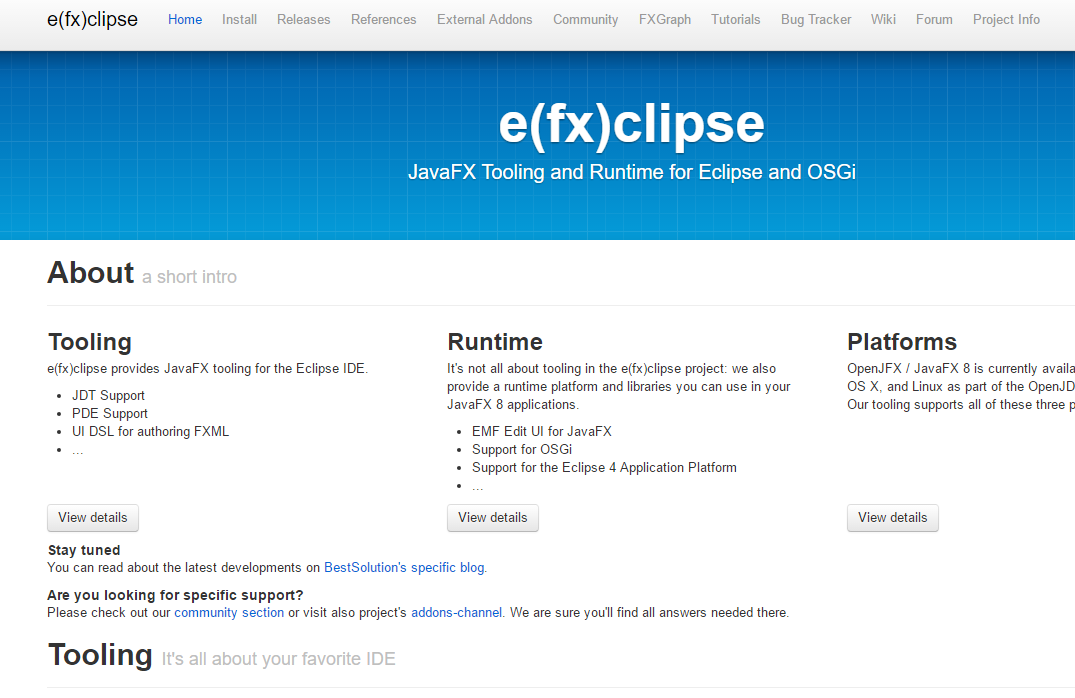Follow the community section link
Screen dimensions: 1075x698
click(x=229, y=612)
